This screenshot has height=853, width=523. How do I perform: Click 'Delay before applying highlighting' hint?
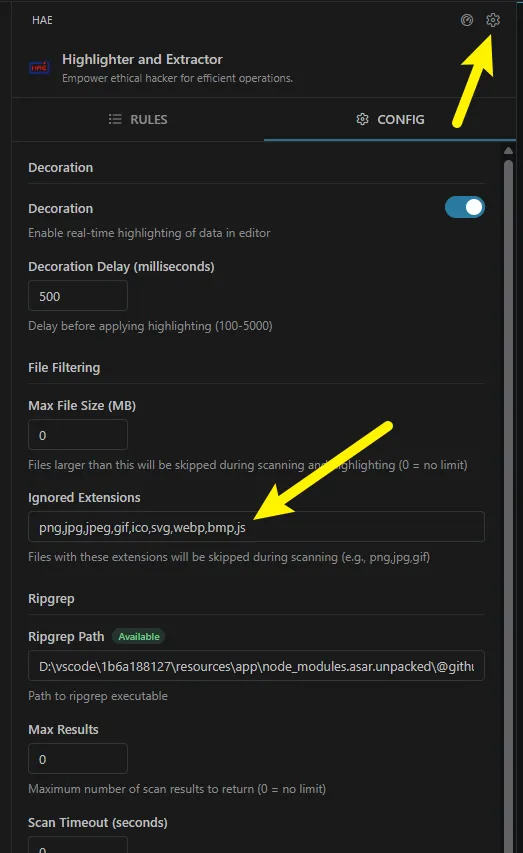[x=150, y=326]
